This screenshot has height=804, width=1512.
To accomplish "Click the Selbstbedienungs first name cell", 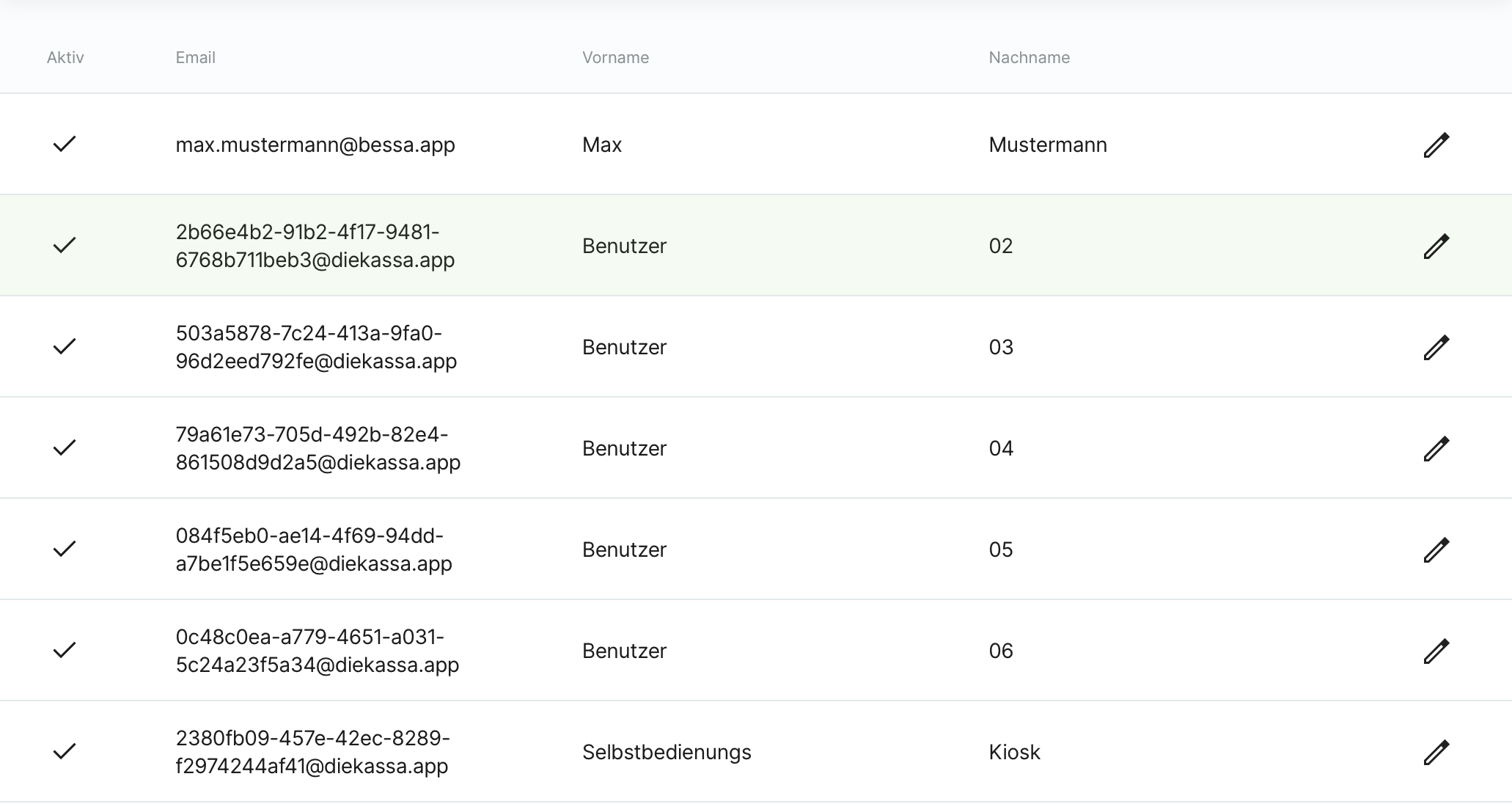I will tap(667, 752).
